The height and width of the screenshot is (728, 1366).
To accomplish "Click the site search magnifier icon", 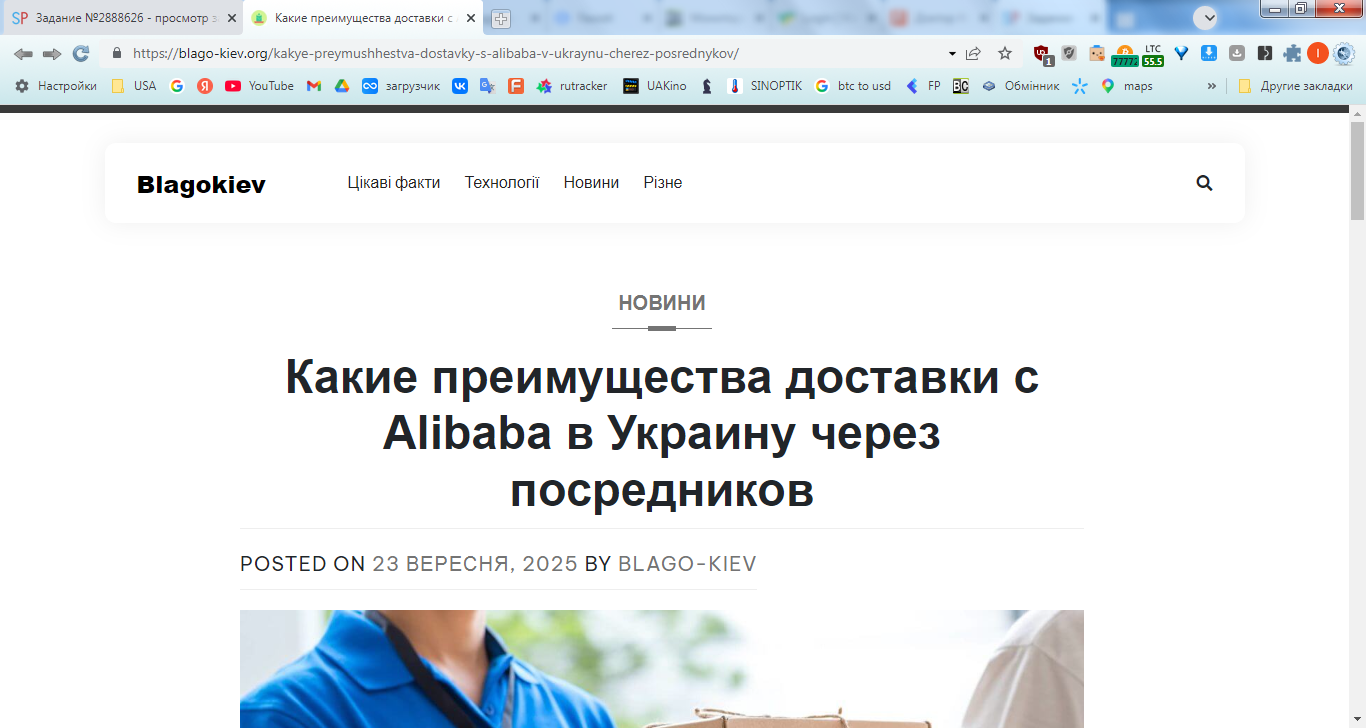I will click(1204, 183).
